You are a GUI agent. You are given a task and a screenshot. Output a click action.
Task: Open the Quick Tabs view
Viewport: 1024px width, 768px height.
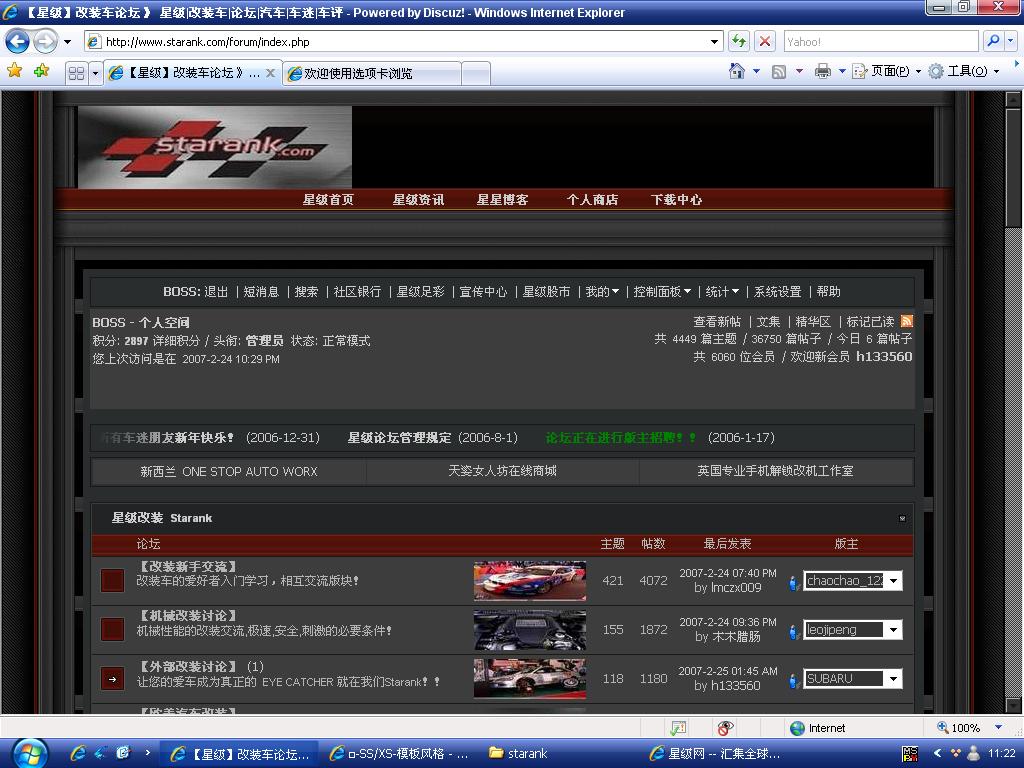(x=76, y=73)
